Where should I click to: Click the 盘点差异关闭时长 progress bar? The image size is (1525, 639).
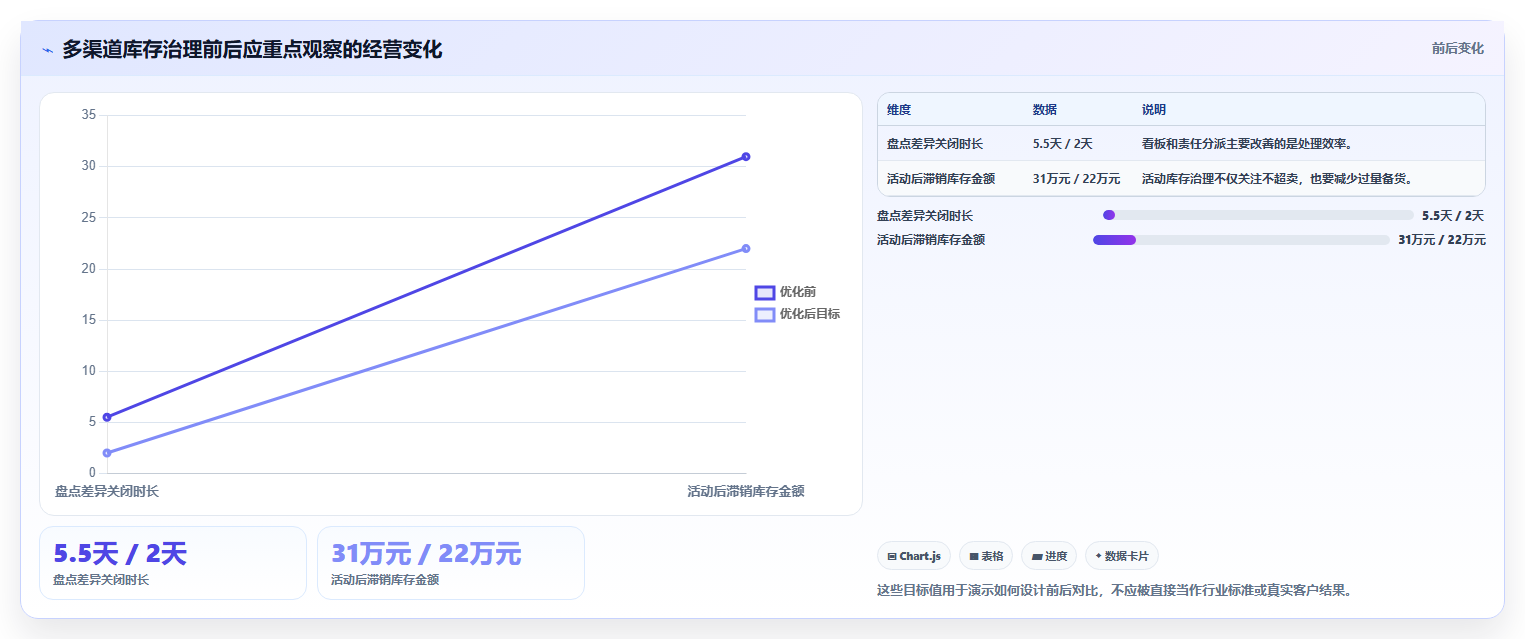[x=1258, y=215]
